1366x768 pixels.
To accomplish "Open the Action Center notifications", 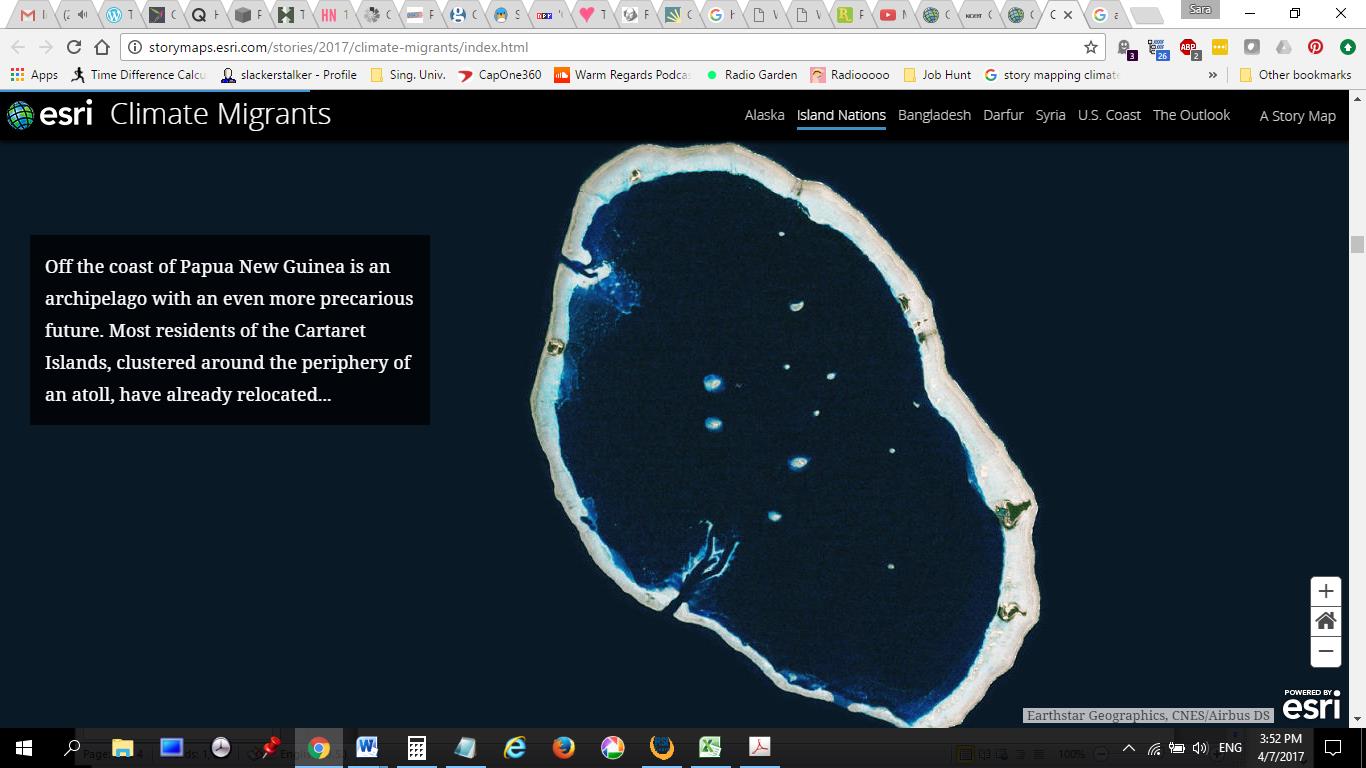I will [x=1333, y=748].
